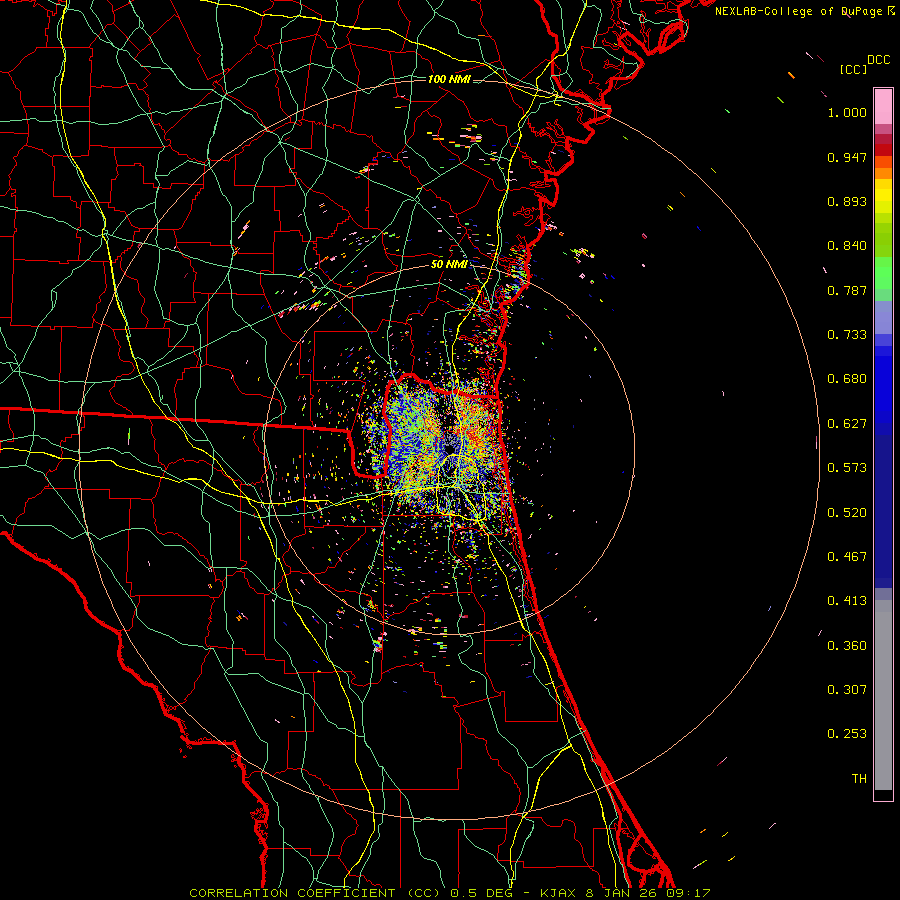The height and width of the screenshot is (900, 900).
Task: Click the 0.573 legend value
Action: [x=847, y=468]
